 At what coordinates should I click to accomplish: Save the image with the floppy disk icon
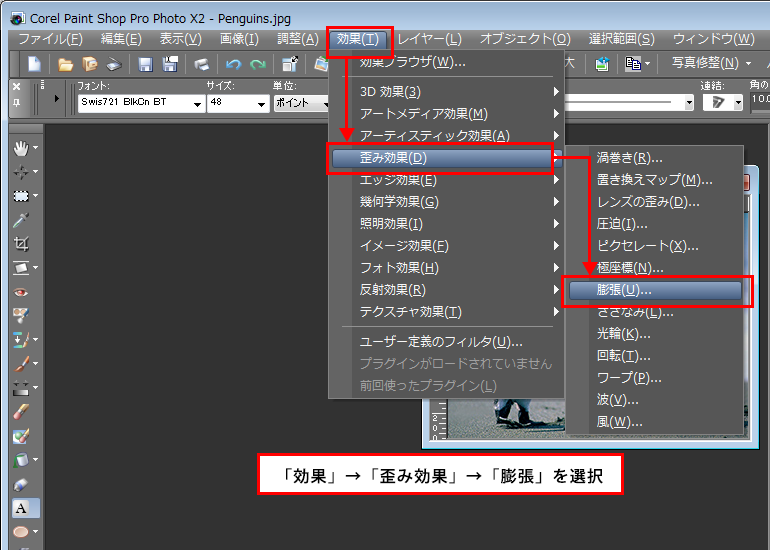point(145,64)
